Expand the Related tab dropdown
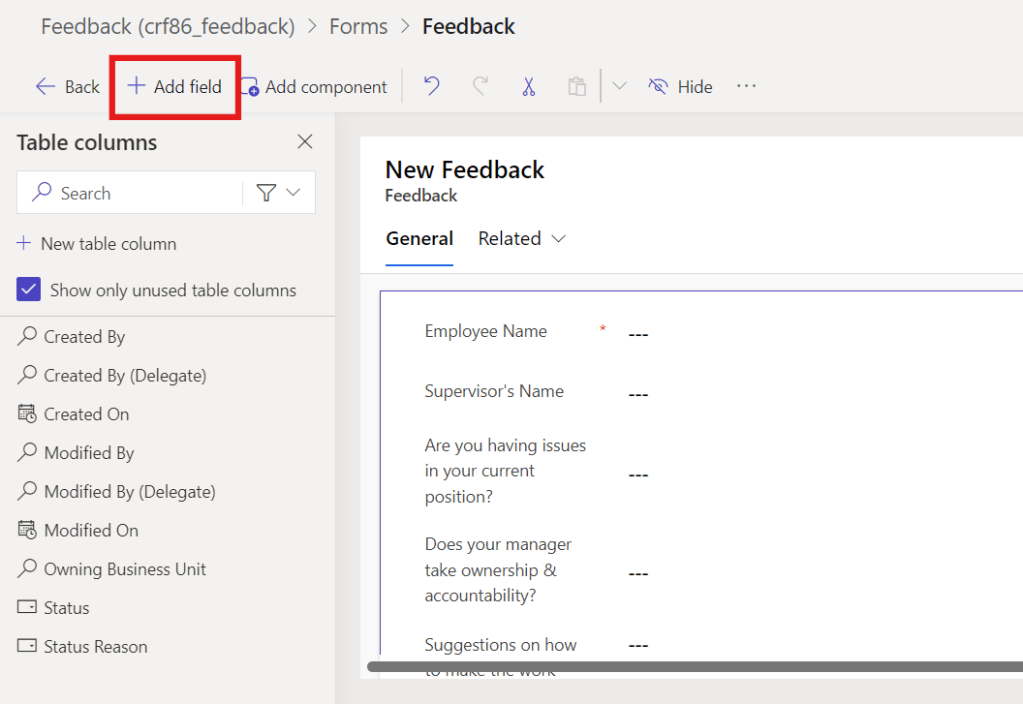 [x=522, y=239]
